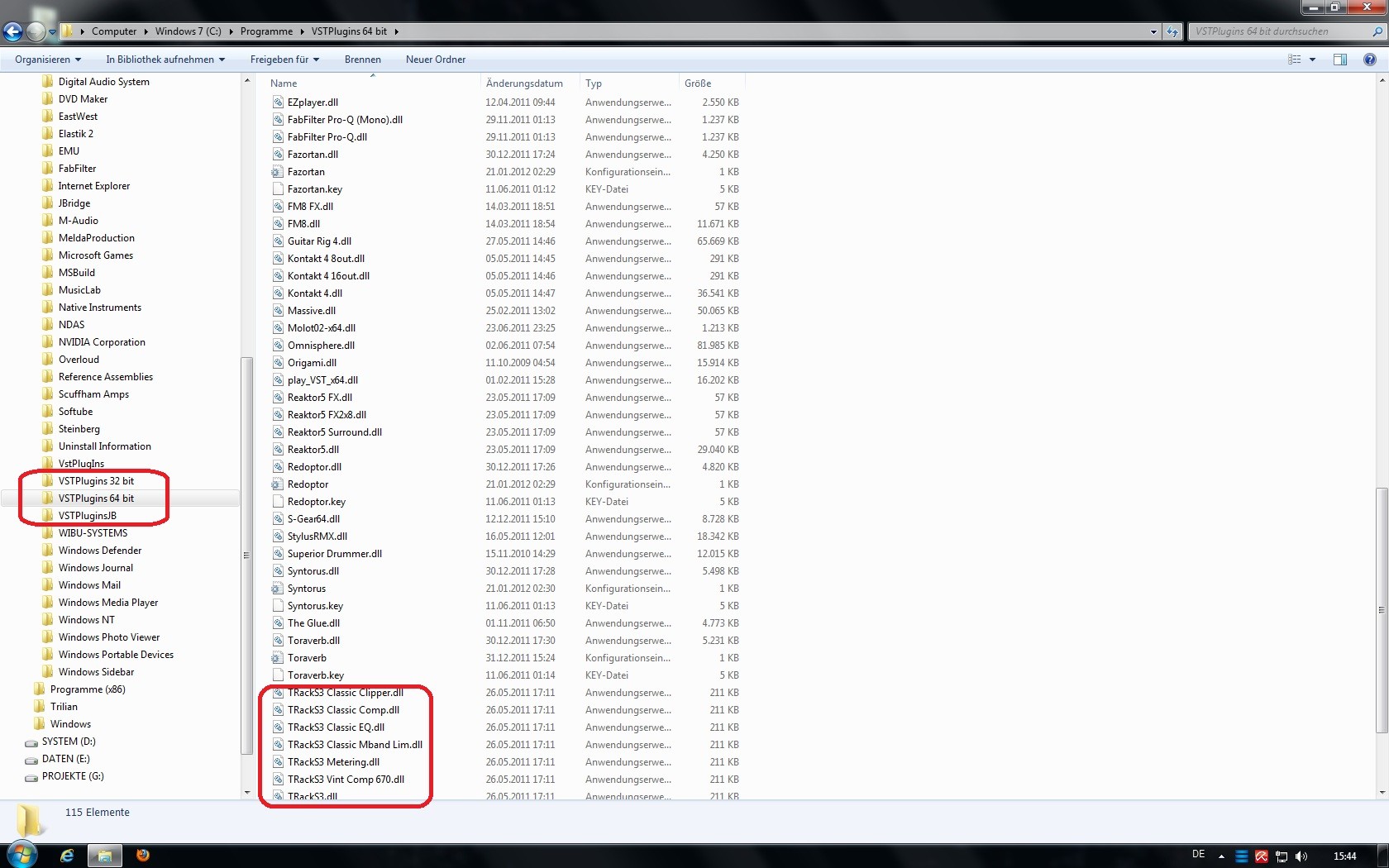The height and width of the screenshot is (868, 1389).
Task: Click the red antivirus tray icon
Action: [1262, 856]
